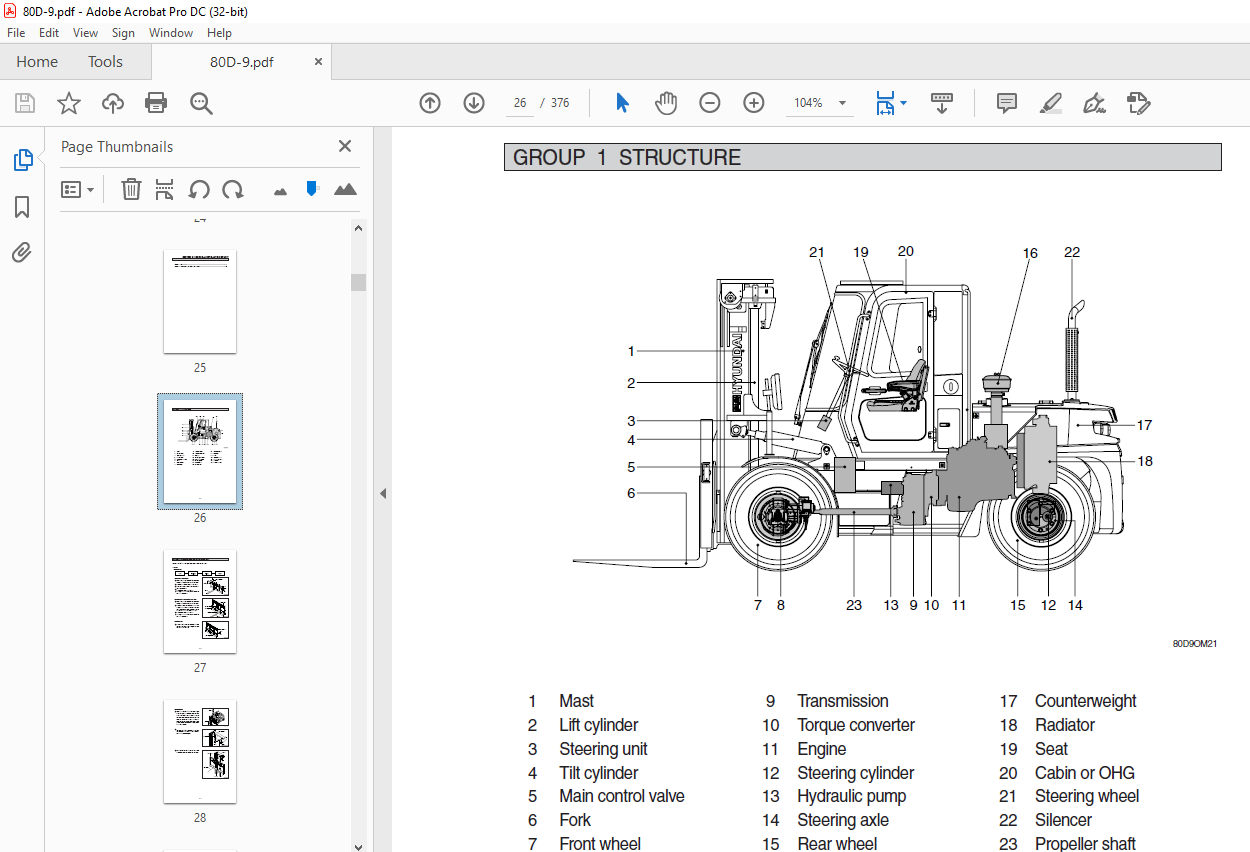Click the icon right of the trash
The image size is (1250, 852).
pyautogui.click(x=165, y=189)
